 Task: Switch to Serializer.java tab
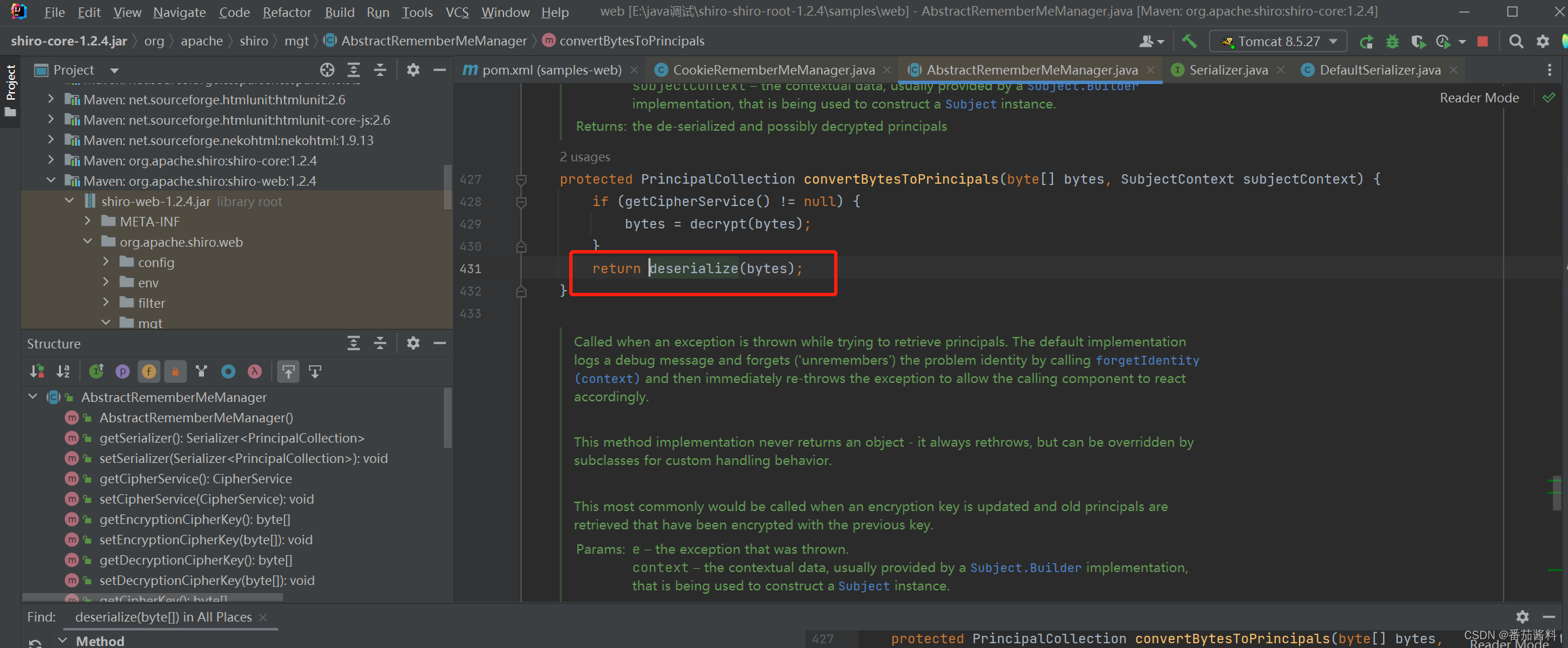click(1228, 70)
